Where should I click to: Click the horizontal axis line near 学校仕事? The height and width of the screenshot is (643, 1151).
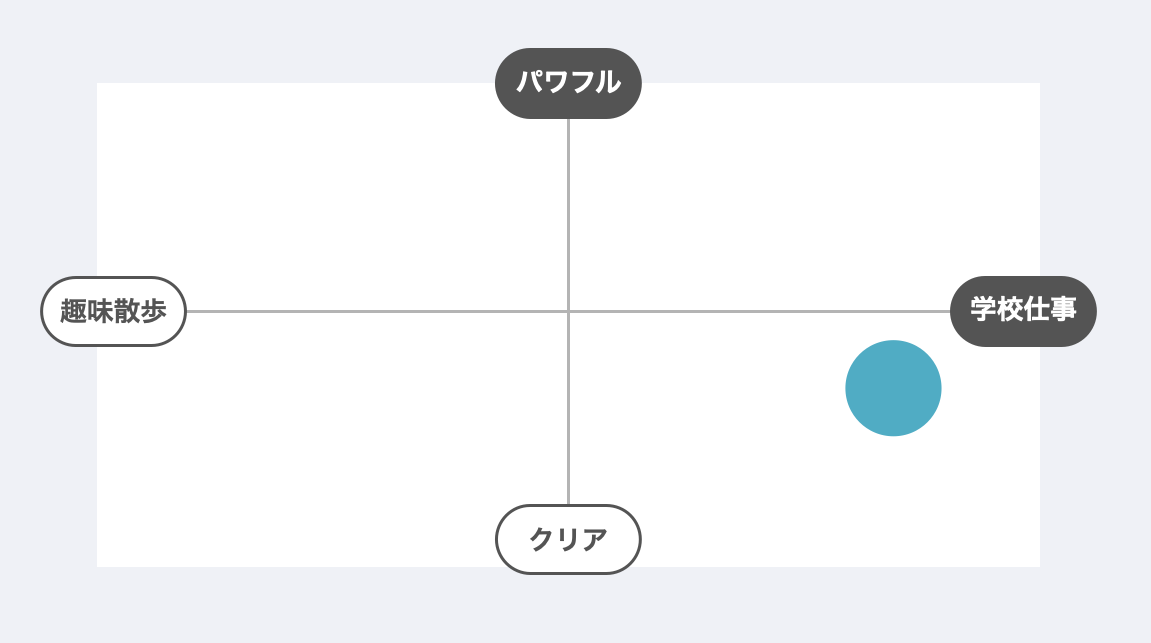point(850,311)
